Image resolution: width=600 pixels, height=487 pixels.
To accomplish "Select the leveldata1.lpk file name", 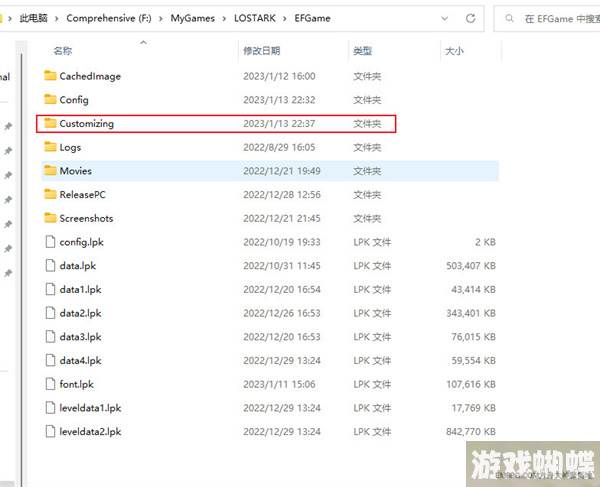I will click(90, 408).
